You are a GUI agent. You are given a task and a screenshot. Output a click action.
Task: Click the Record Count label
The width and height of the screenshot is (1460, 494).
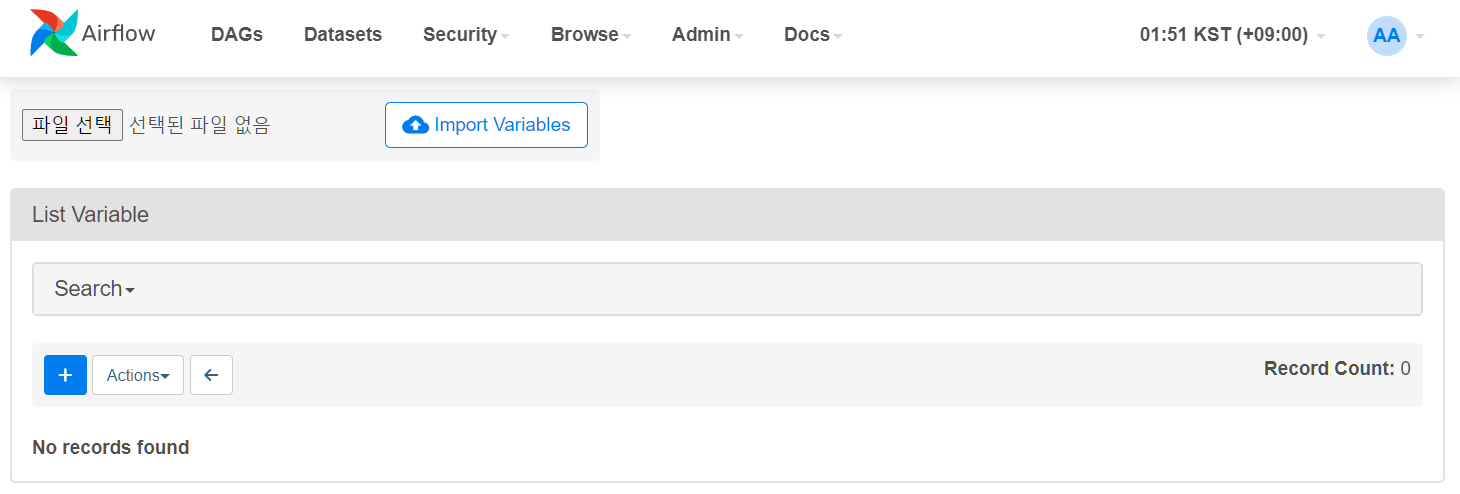(x=1329, y=369)
